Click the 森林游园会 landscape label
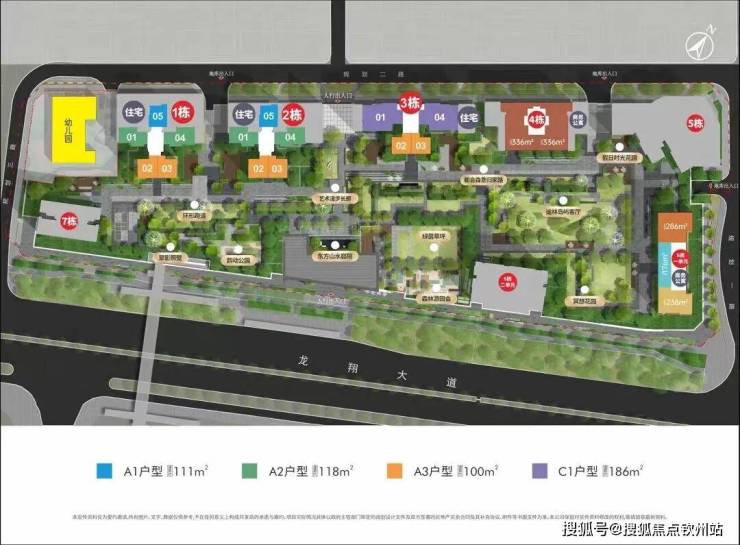740x545 pixels. point(436,299)
